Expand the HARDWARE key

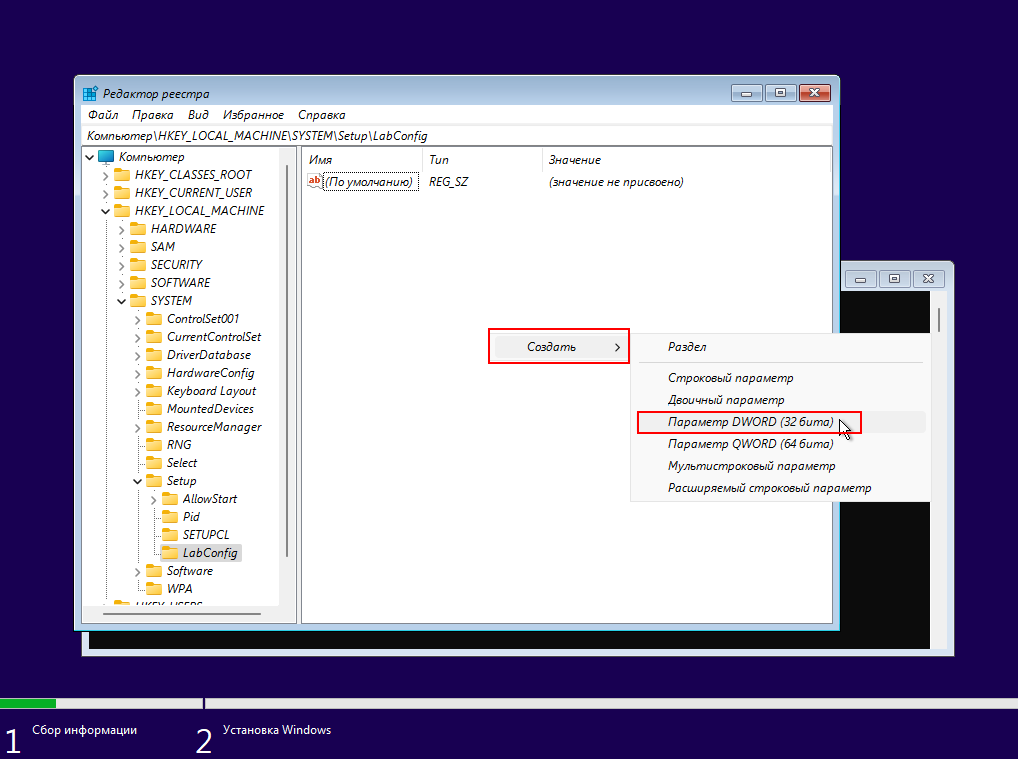tap(121, 229)
